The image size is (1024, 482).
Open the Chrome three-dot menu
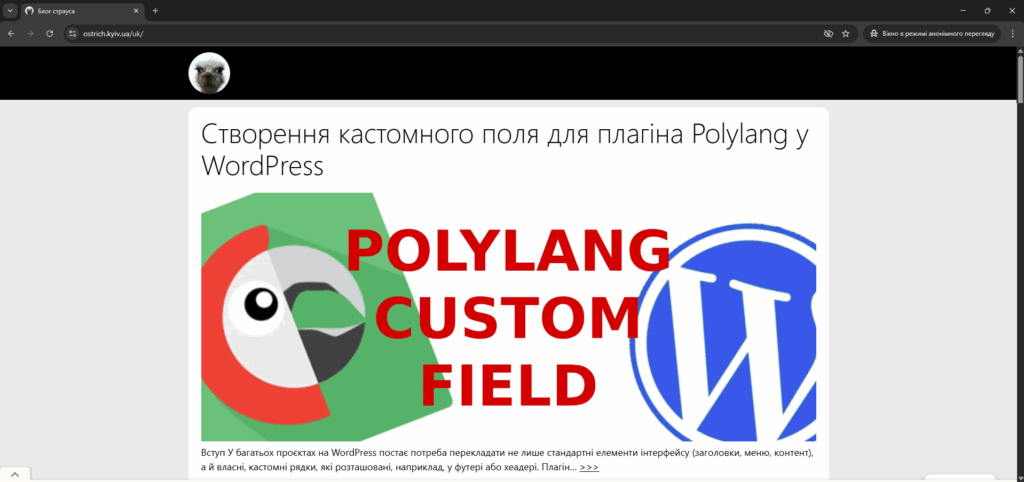click(1012, 33)
